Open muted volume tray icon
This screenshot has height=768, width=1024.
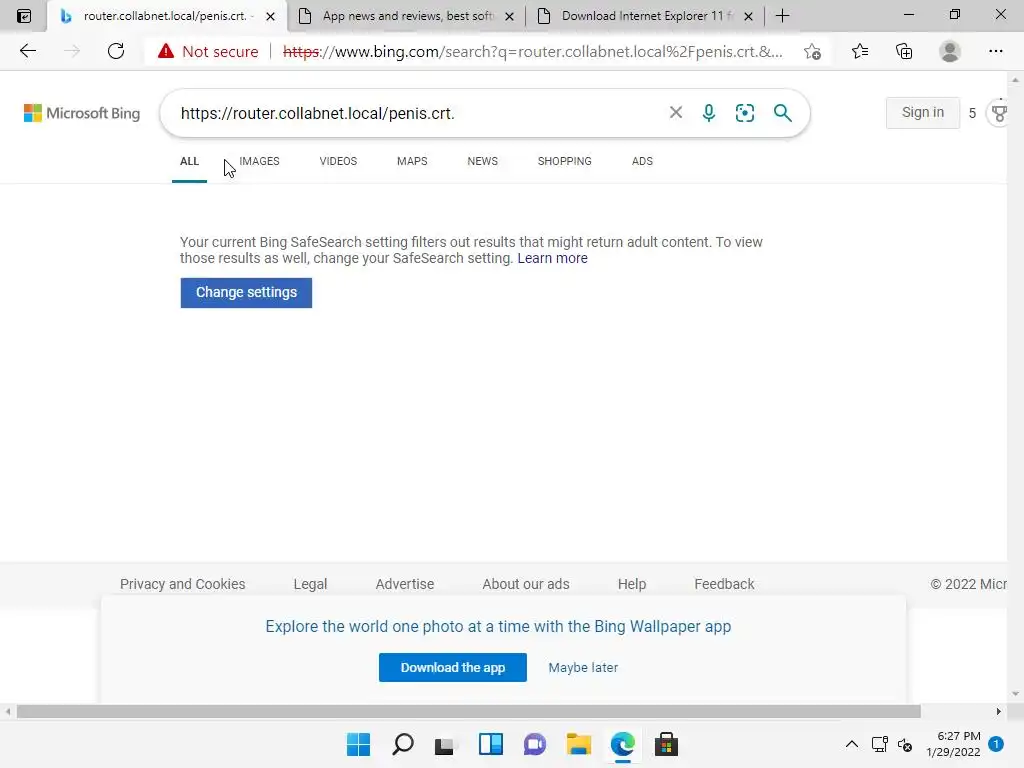pyautogui.click(x=904, y=744)
